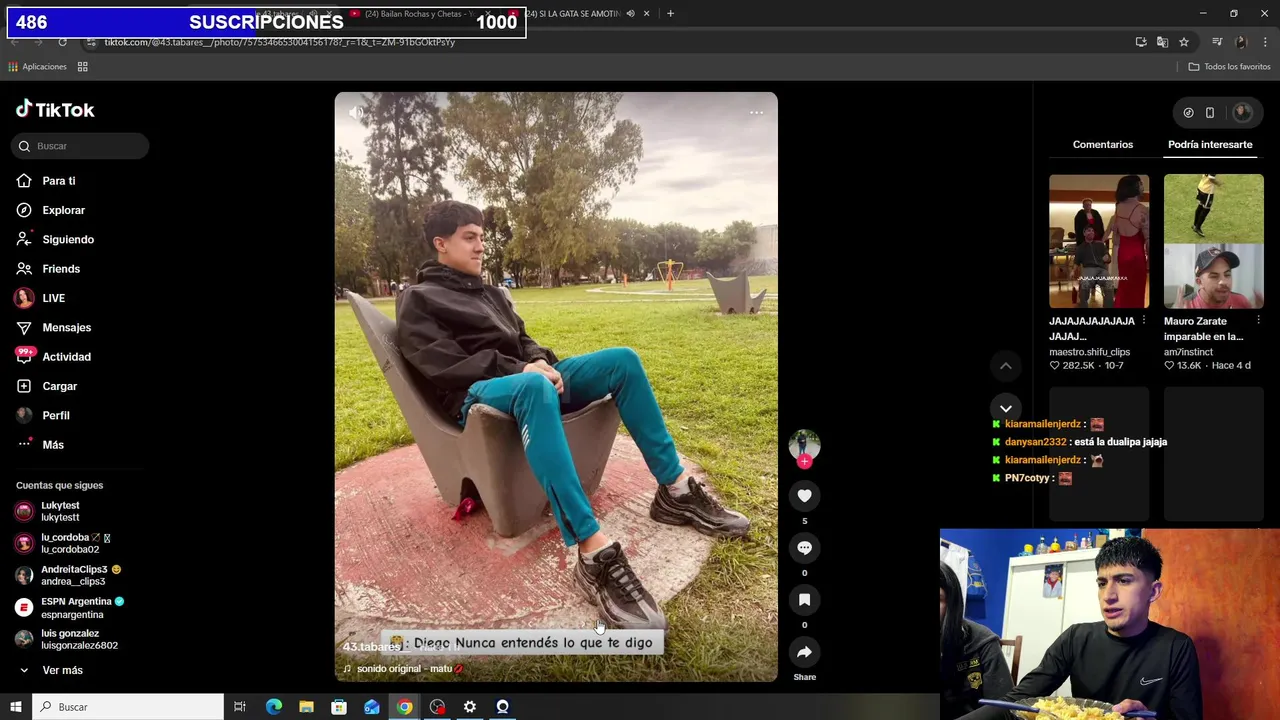Image resolution: width=1280 pixels, height=720 pixels.
Task: Open Task View in the taskbar
Action: [x=240, y=707]
